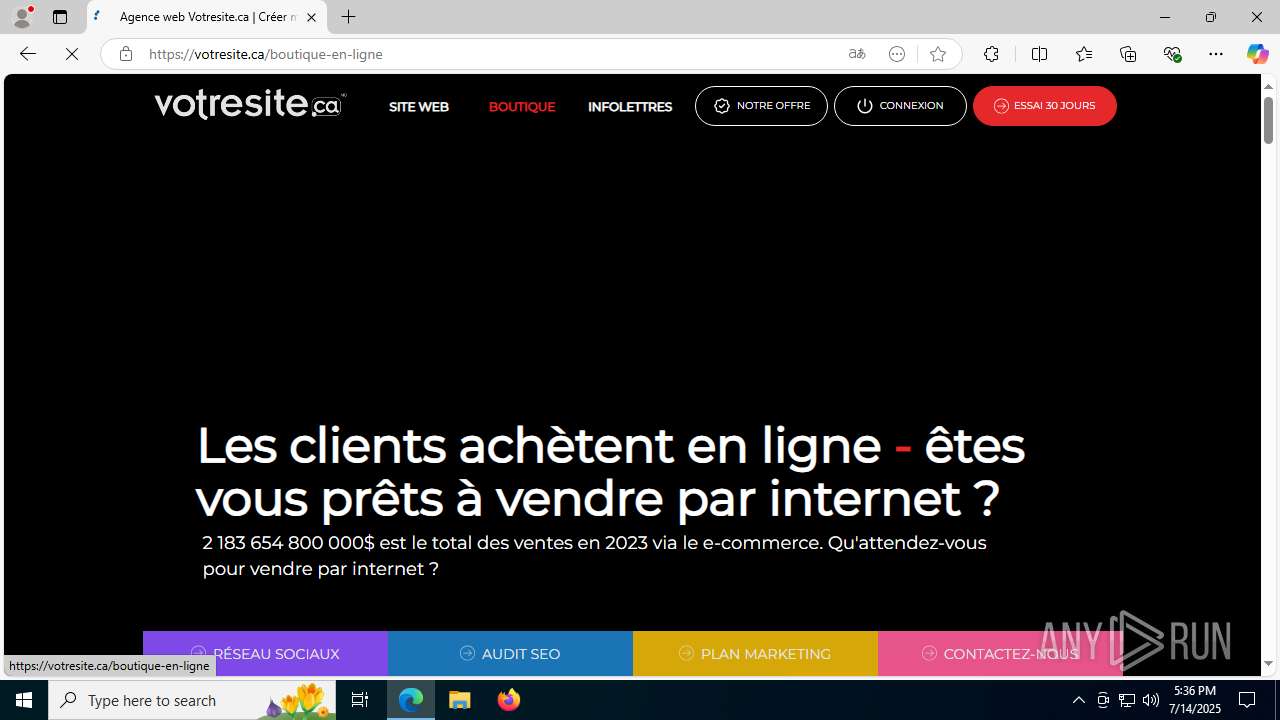The width and height of the screenshot is (1280, 720).
Task: Open the AUDIT SEO tab
Action: 510,654
